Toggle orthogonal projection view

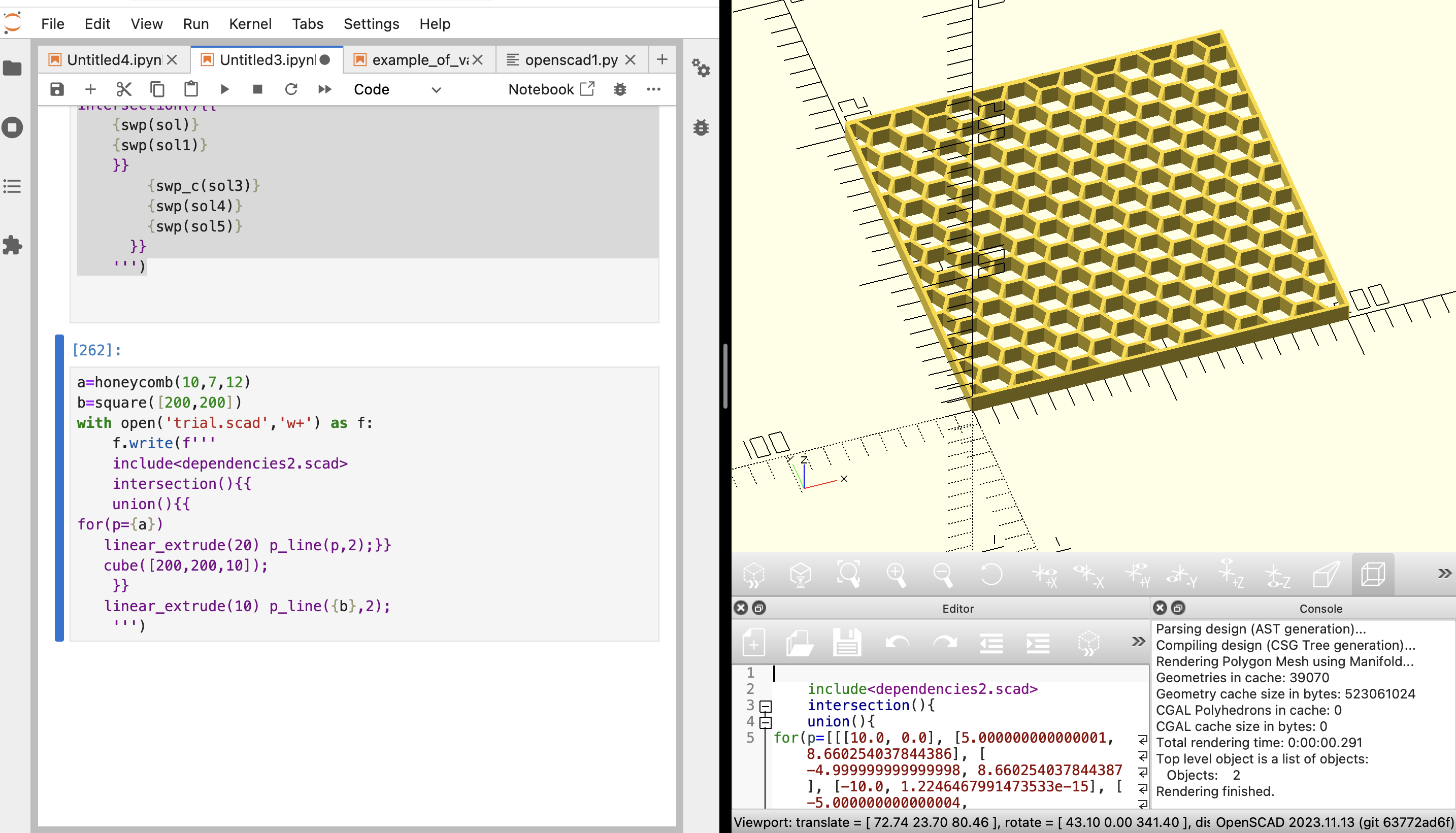1372,574
